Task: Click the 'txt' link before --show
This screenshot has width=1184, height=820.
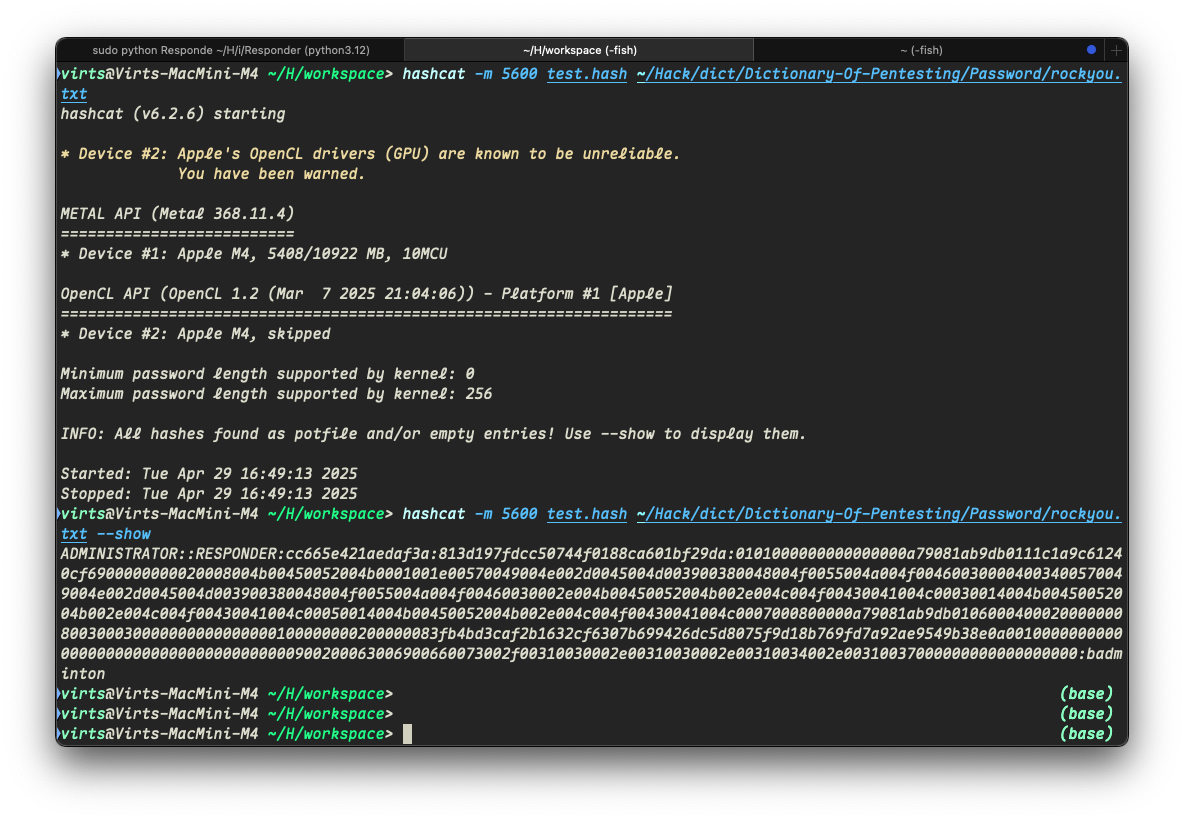Action: tap(74, 534)
